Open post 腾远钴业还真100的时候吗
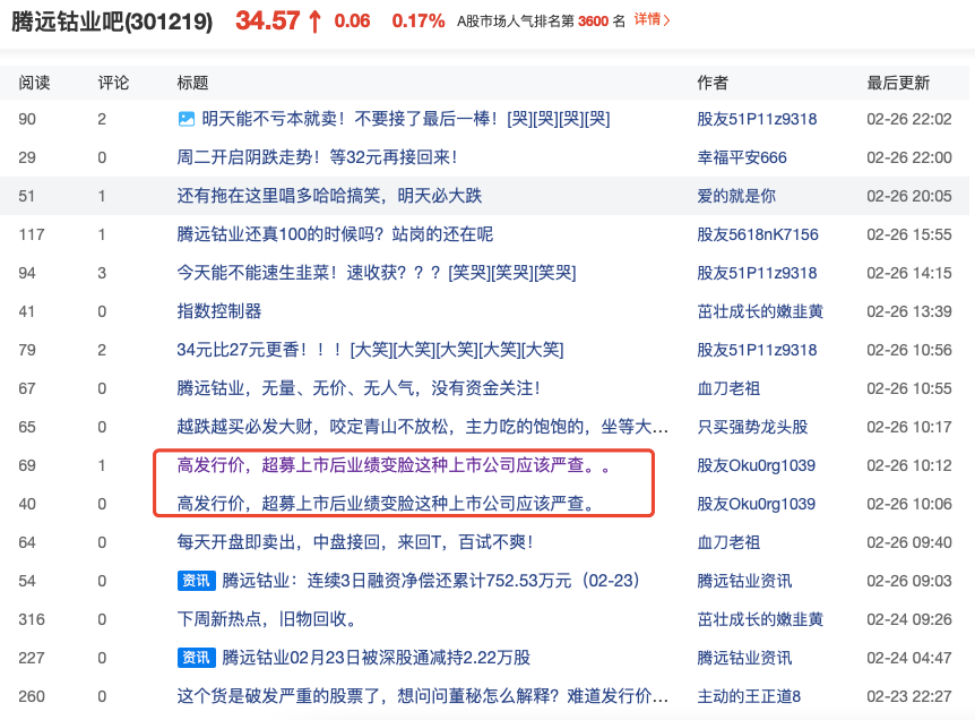Viewport: 975px width, 720px height. [335, 234]
